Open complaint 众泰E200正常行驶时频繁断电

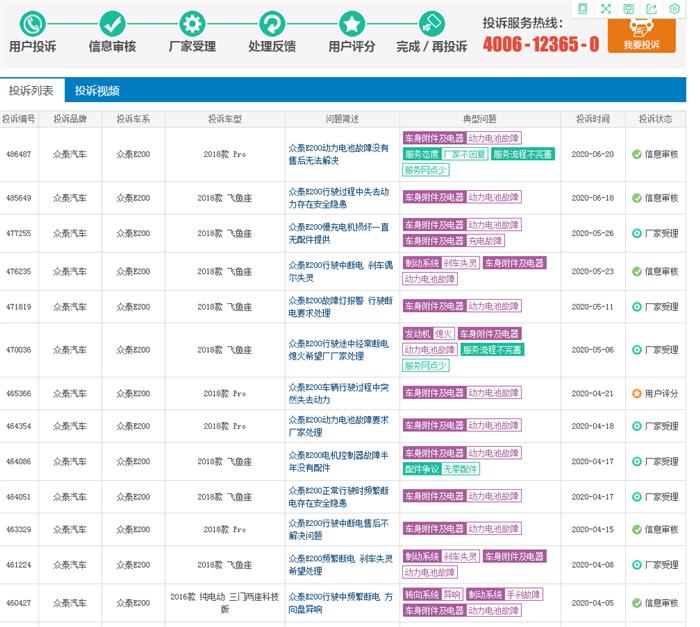point(338,497)
